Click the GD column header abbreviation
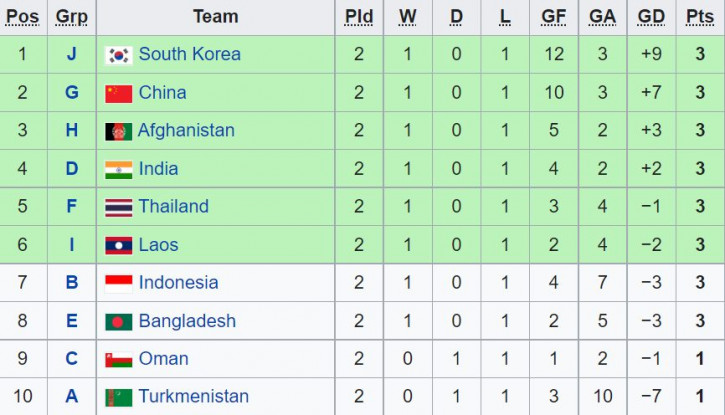Screen dimensions: 725x415 [651, 16]
